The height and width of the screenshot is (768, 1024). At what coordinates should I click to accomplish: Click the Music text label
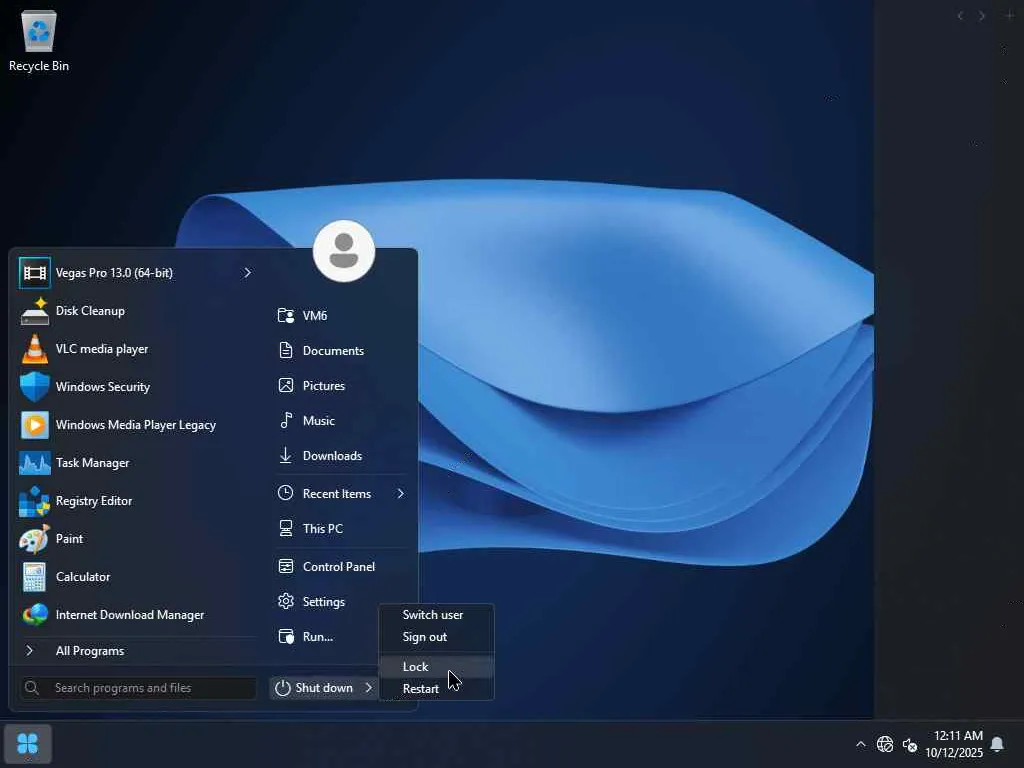pyautogui.click(x=319, y=421)
